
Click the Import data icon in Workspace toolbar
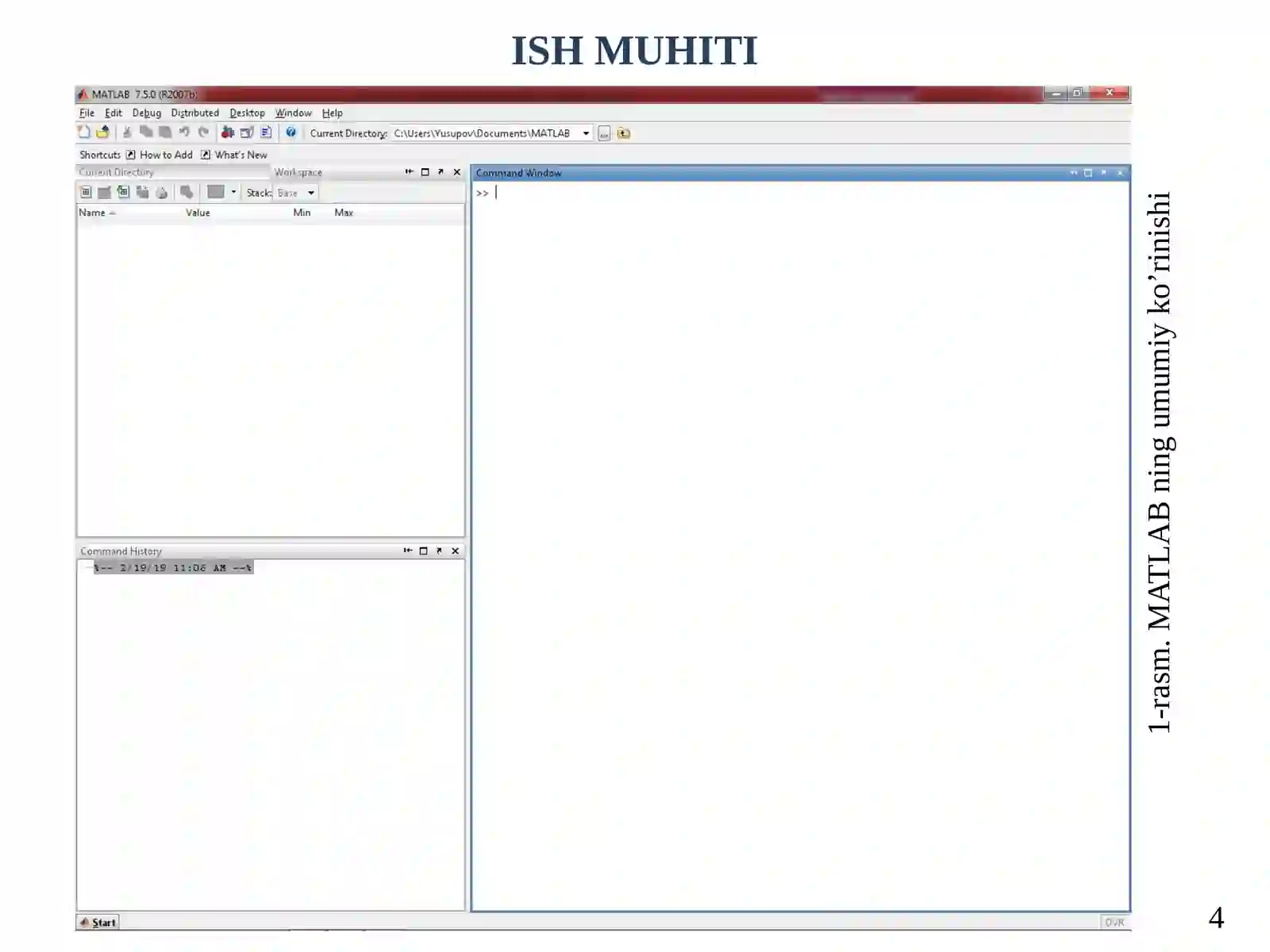(123, 192)
